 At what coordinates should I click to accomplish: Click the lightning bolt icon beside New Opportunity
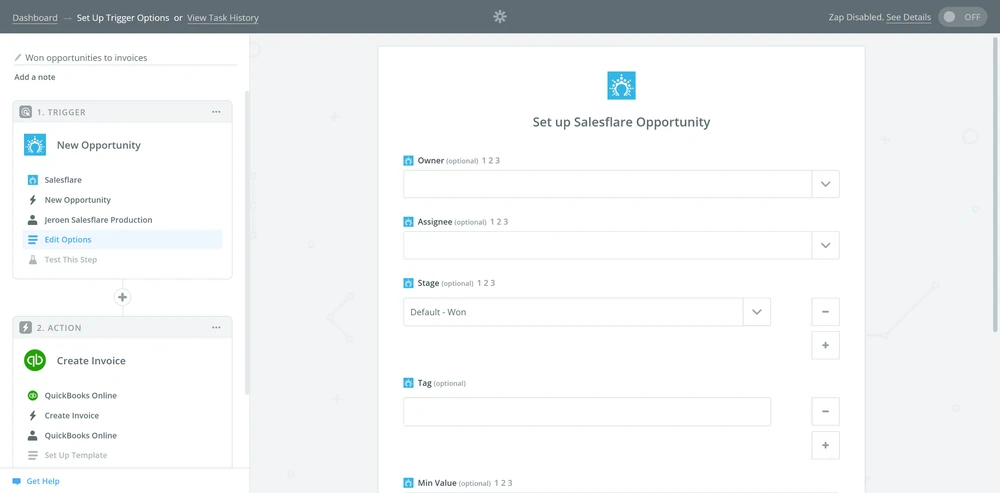pos(33,200)
